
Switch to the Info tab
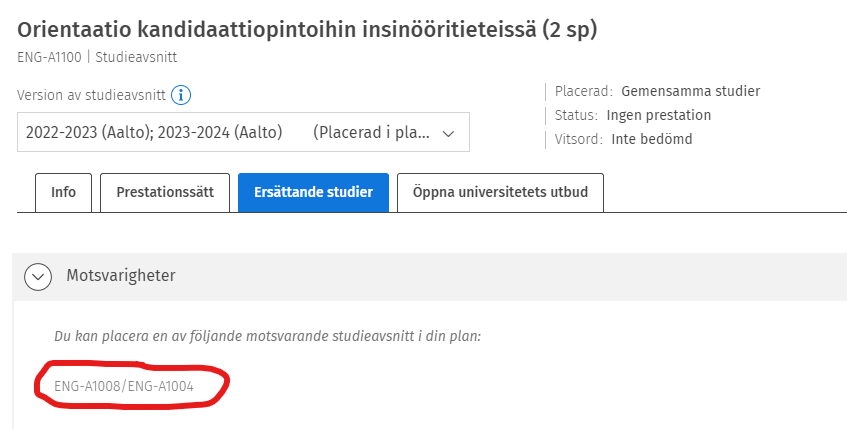click(x=63, y=192)
